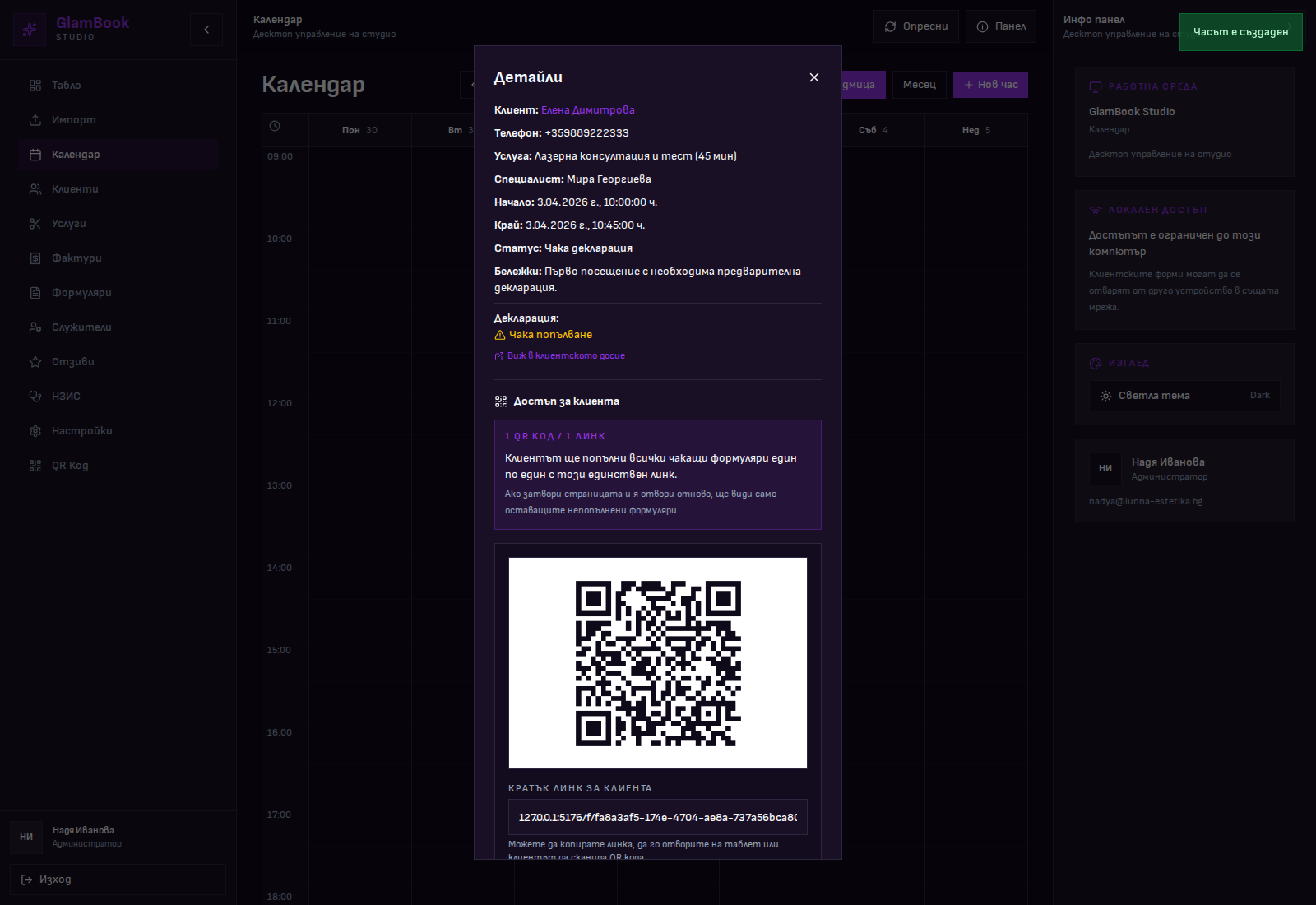
Task: Open Настройки settings page
Action: point(81,431)
